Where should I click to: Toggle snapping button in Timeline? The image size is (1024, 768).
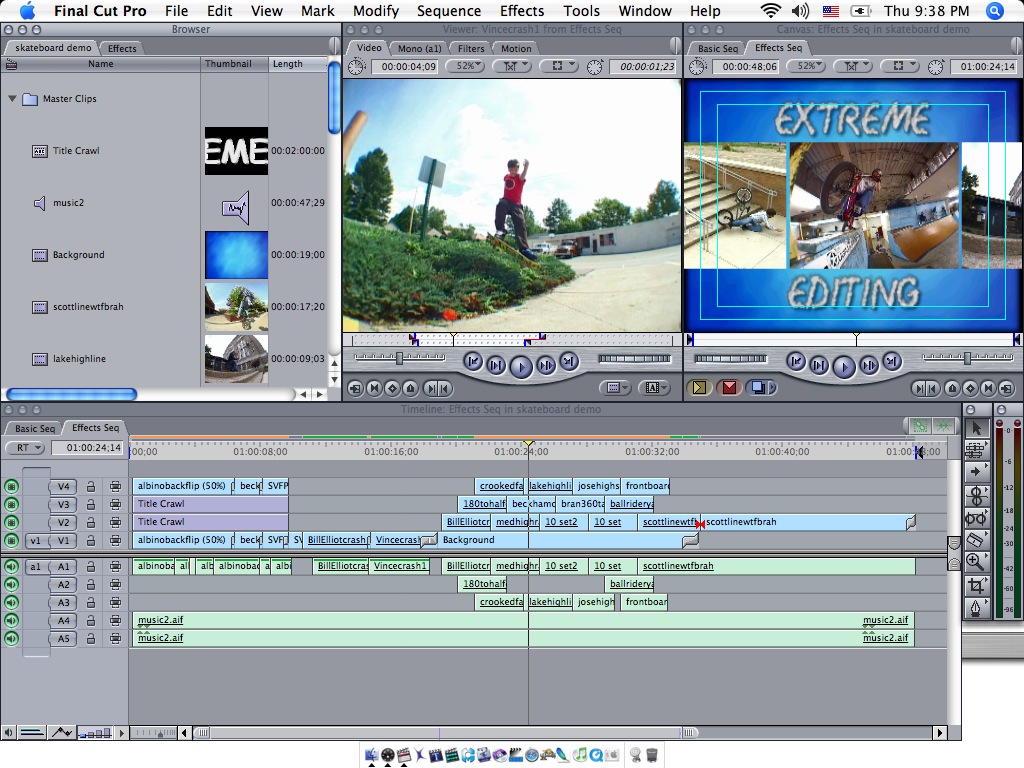point(943,426)
